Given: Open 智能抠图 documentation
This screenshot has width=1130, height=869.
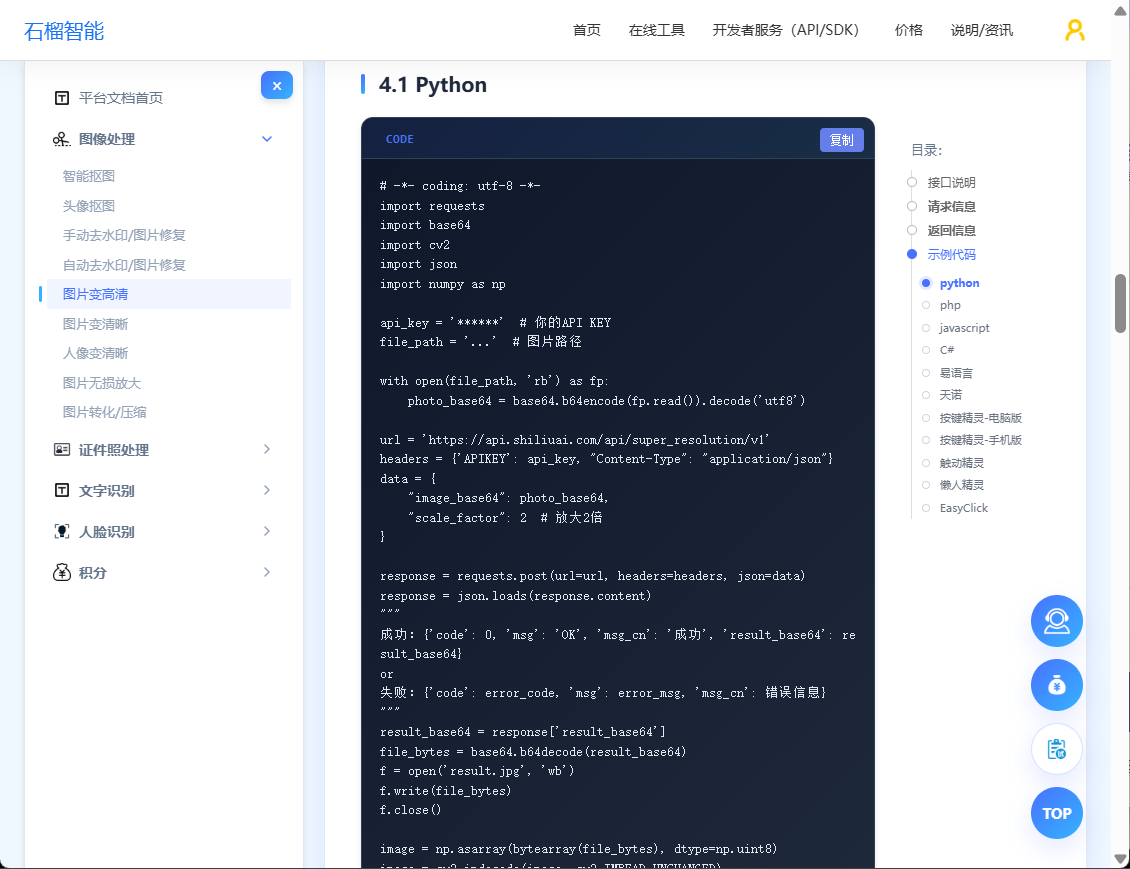Looking at the screenshot, I should coord(89,177).
